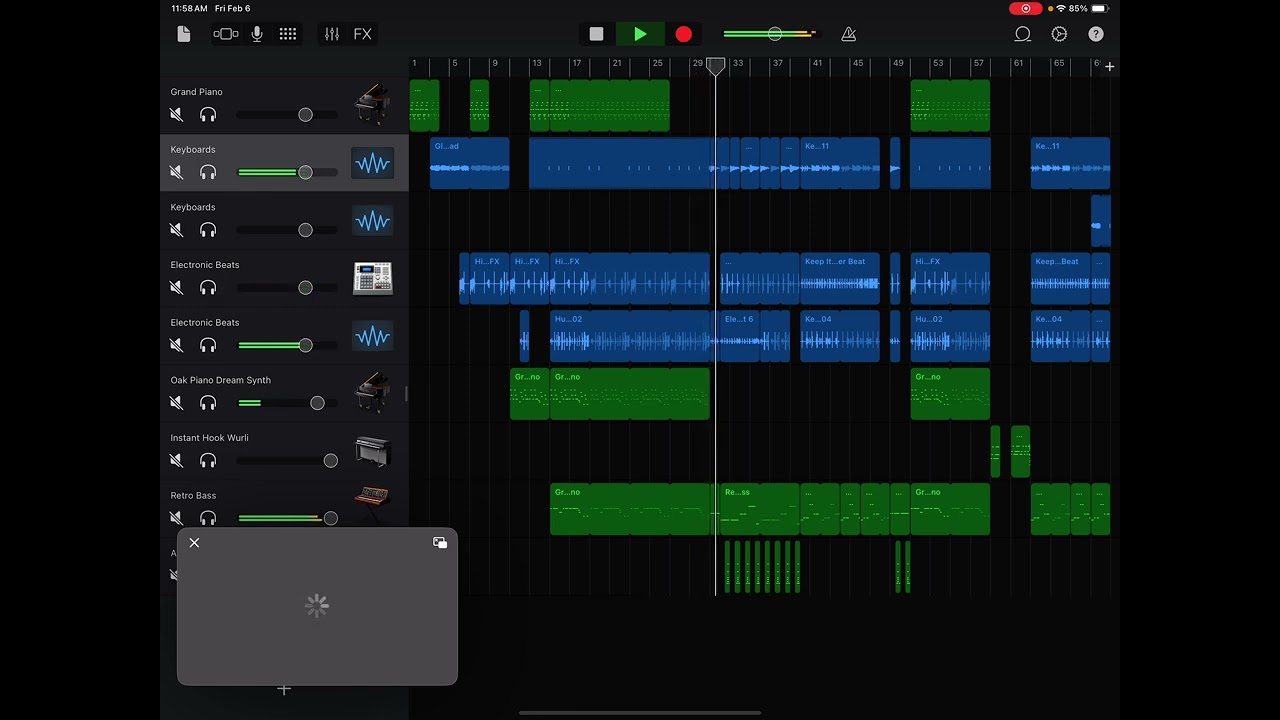Select the Grand Piano instrument icon

pos(372,105)
